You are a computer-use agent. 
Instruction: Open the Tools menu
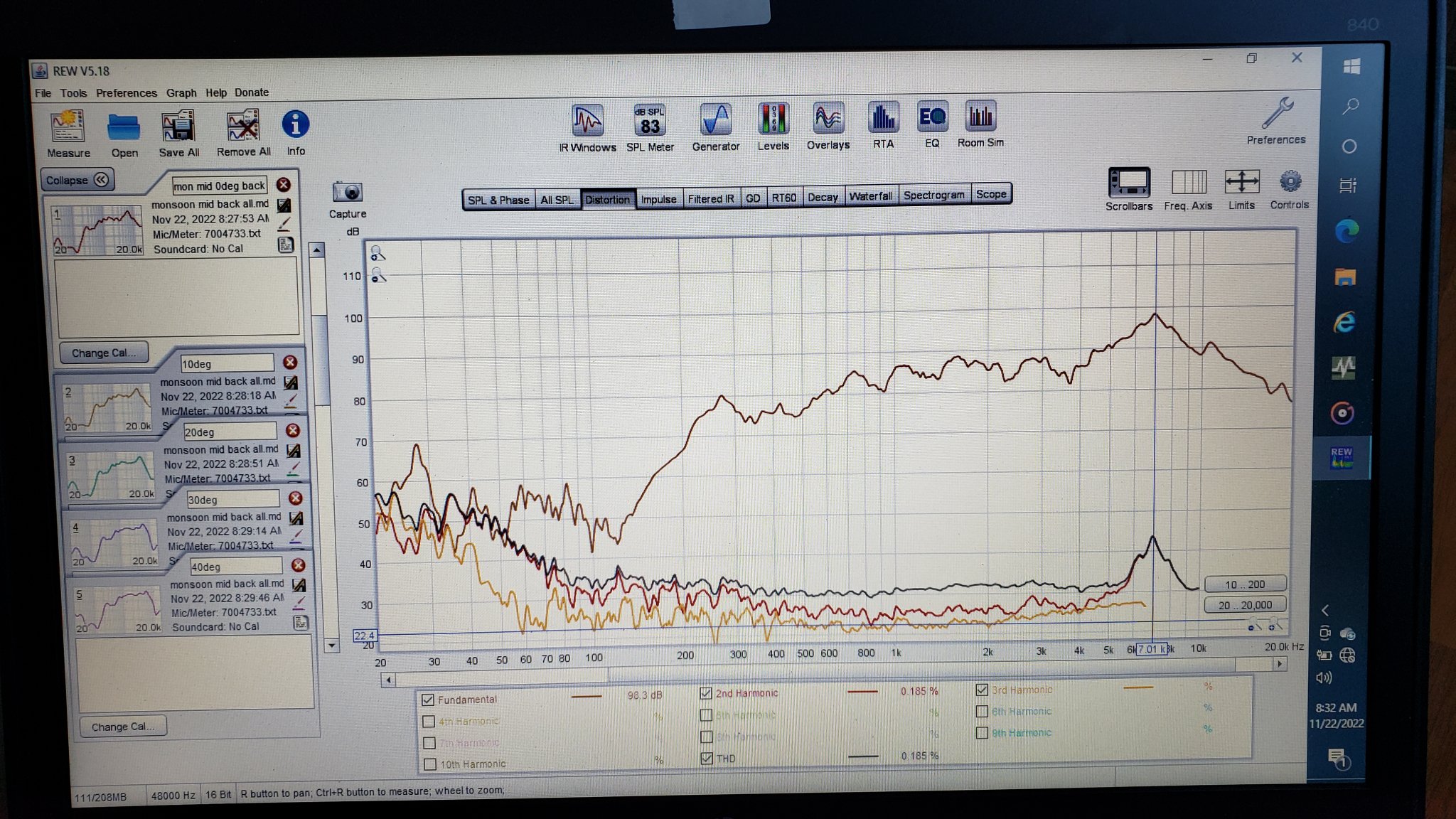tap(73, 93)
